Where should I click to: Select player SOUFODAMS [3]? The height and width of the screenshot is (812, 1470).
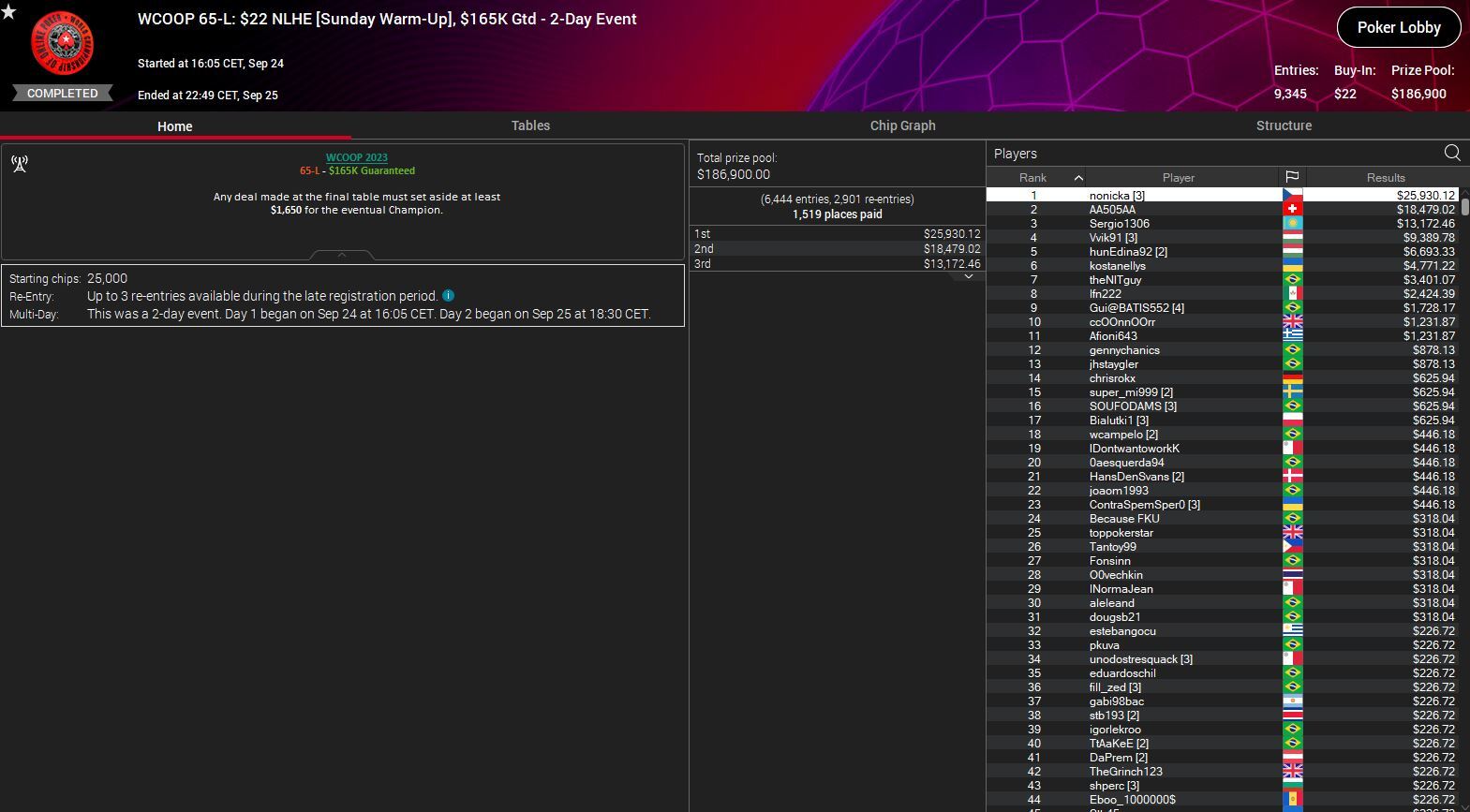[1133, 406]
